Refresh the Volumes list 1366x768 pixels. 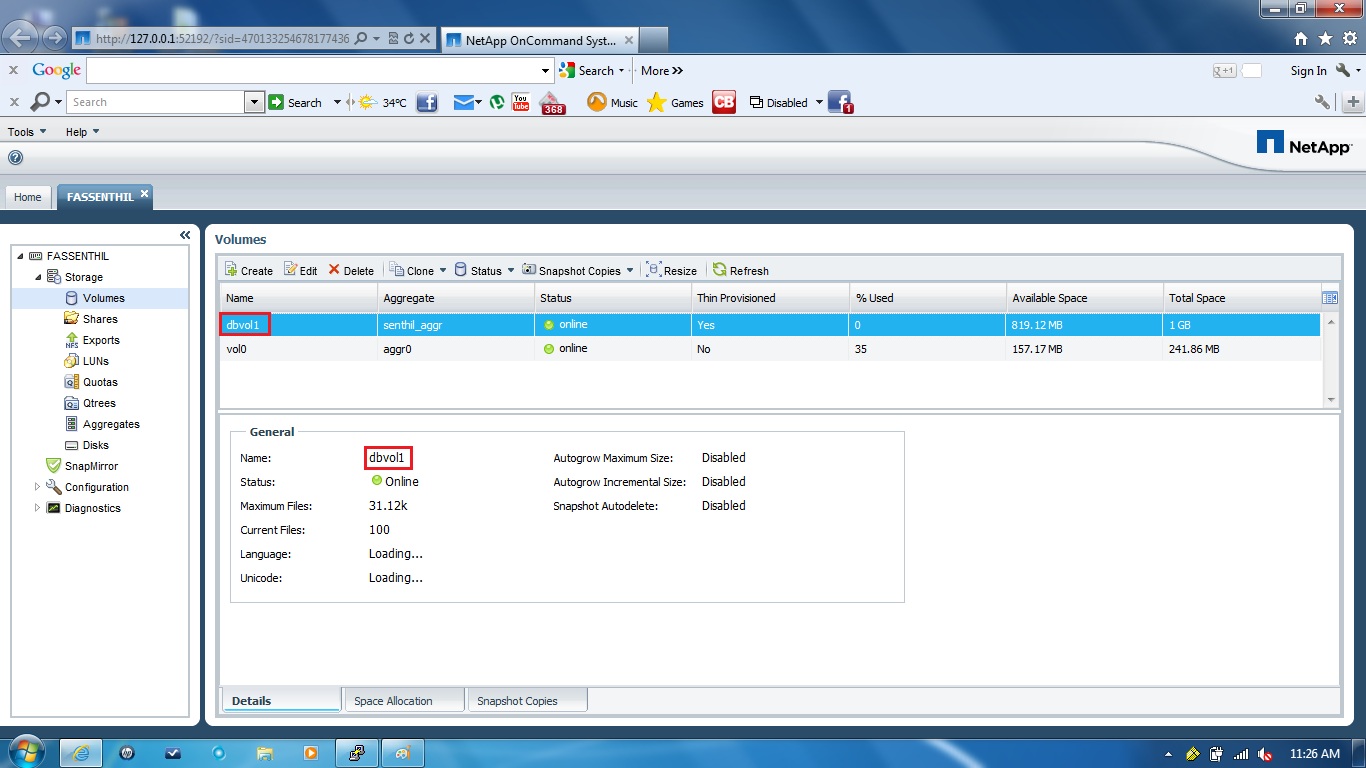pyautogui.click(x=741, y=269)
